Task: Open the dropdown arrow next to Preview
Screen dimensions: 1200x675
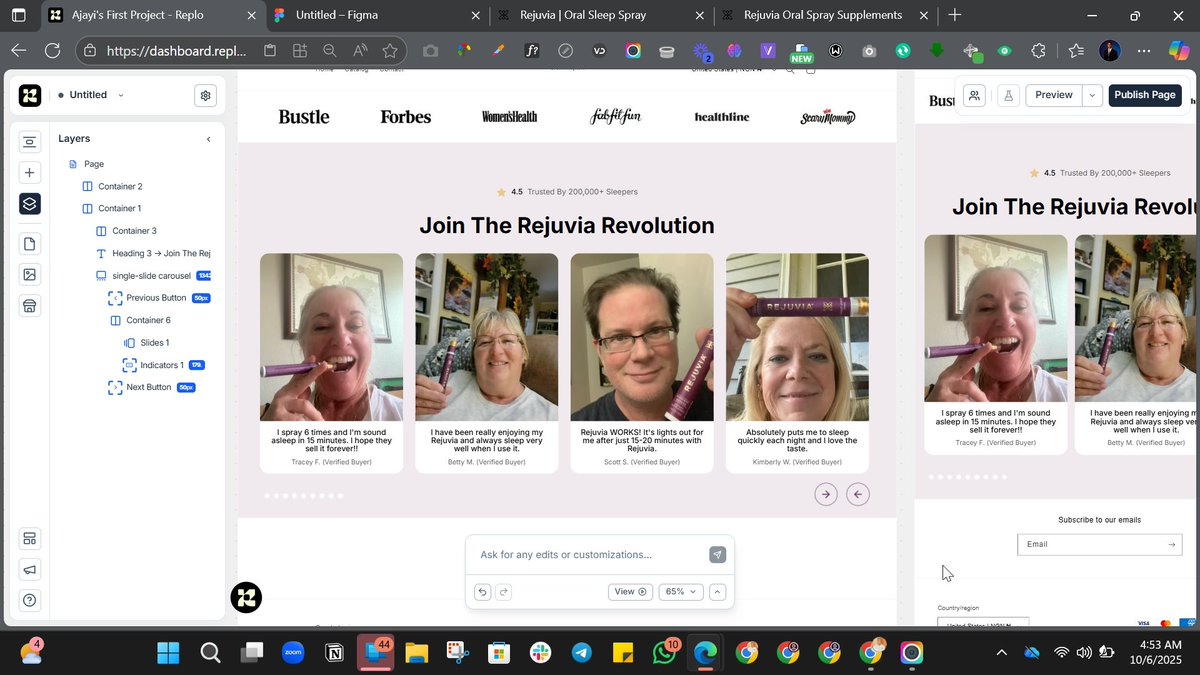Action: tap(1092, 95)
